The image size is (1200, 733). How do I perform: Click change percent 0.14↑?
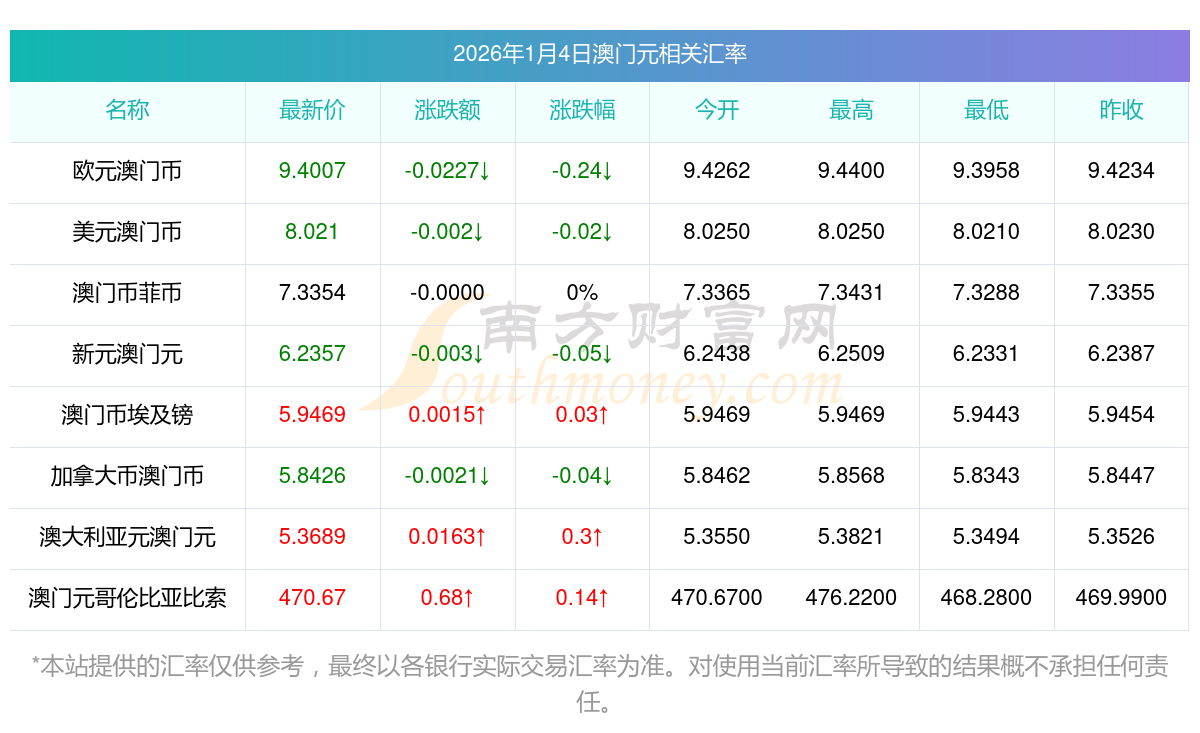582,598
